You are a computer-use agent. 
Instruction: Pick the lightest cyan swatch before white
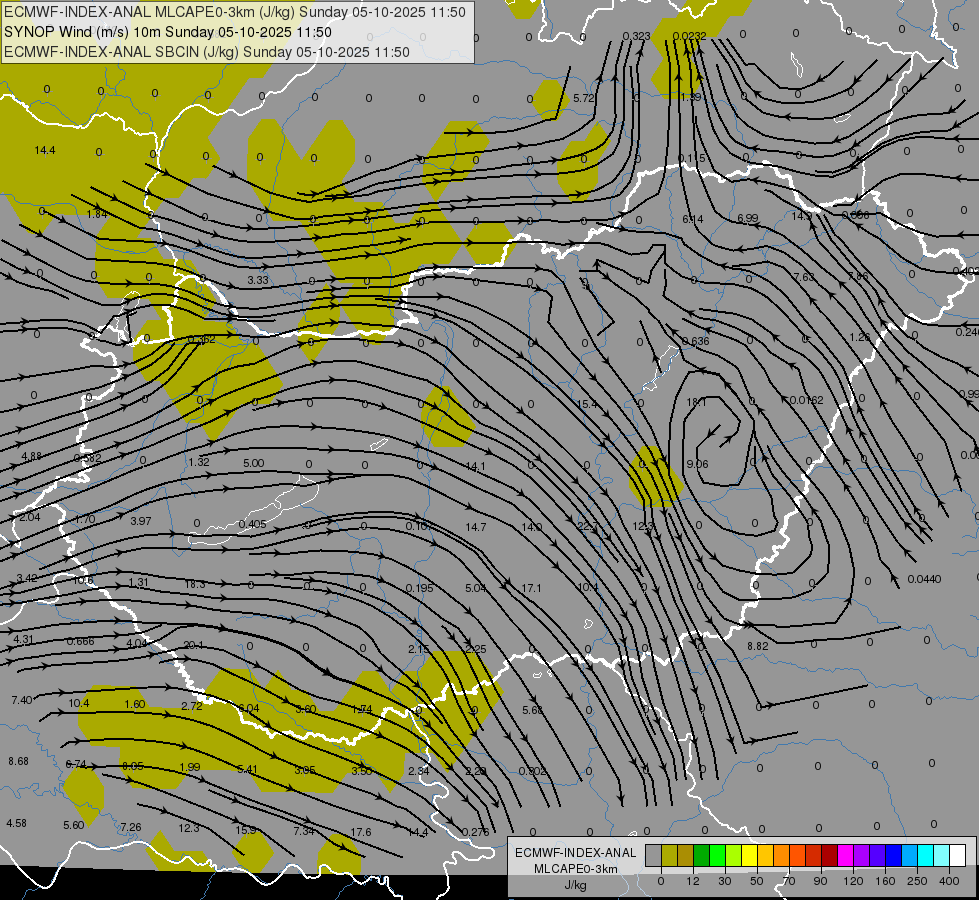coord(941,856)
